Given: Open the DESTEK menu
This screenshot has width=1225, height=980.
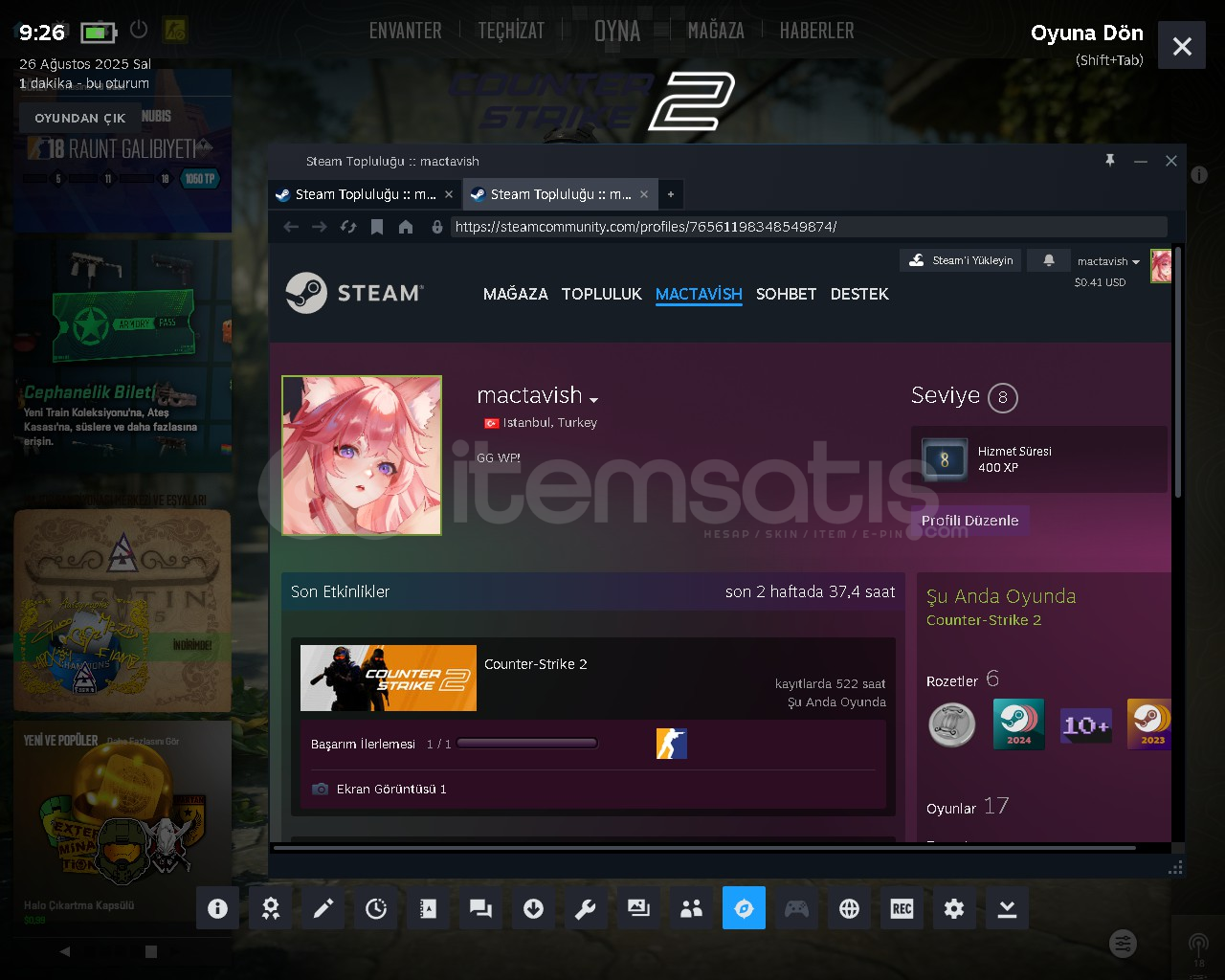Looking at the screenshot, I should click(x=859, y=294).
